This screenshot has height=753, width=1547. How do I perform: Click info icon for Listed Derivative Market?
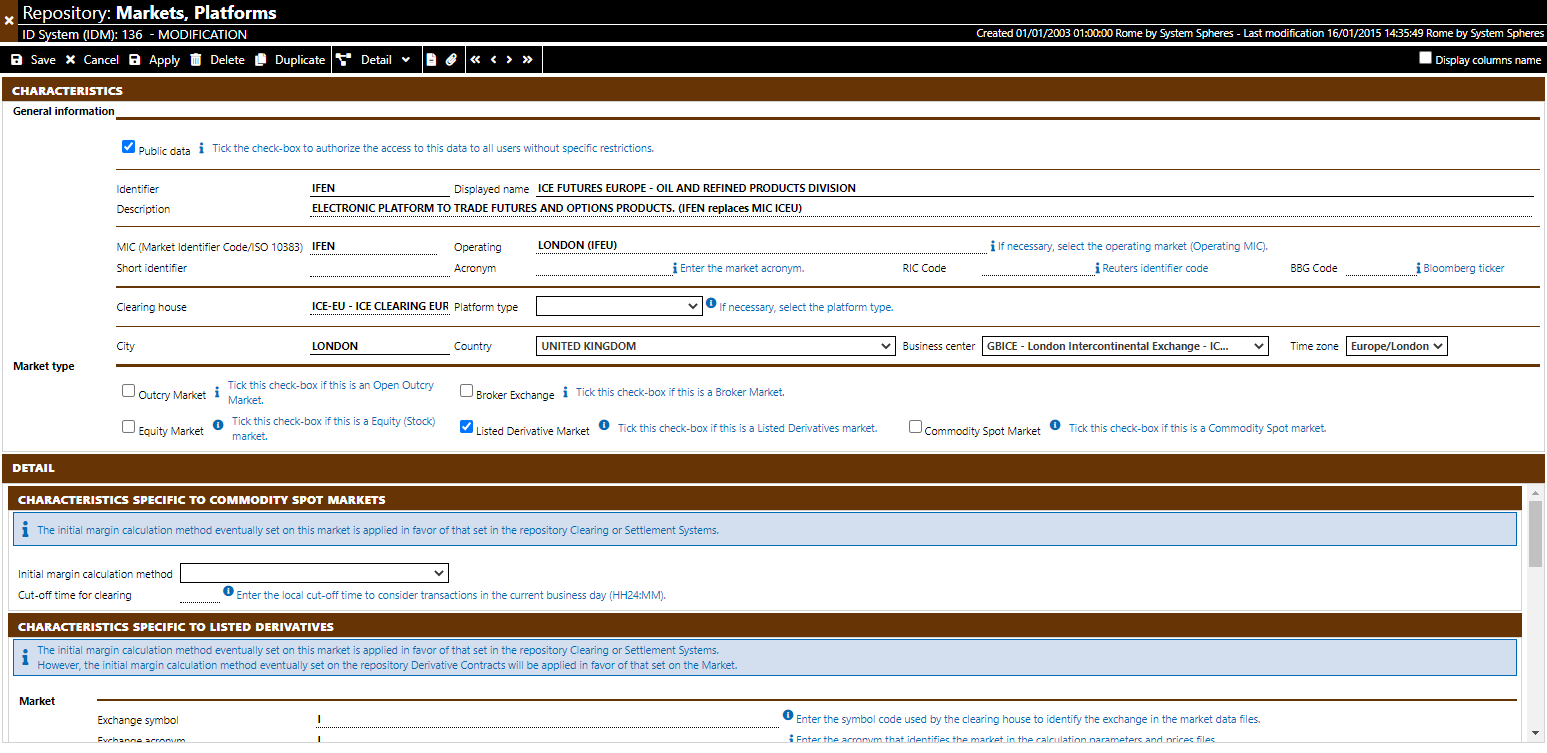[604, 425]
